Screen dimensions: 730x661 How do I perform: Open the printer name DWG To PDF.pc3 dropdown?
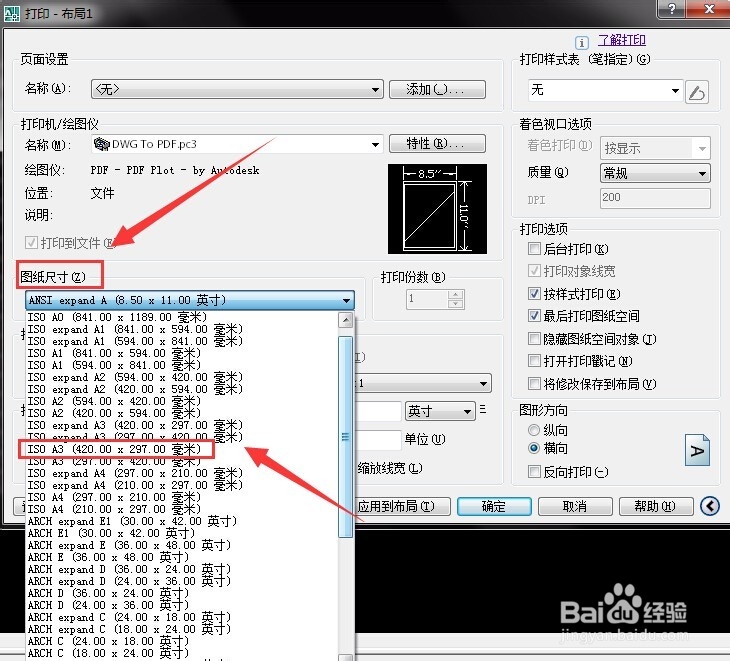pyautogui.click(x=237, y=144)
